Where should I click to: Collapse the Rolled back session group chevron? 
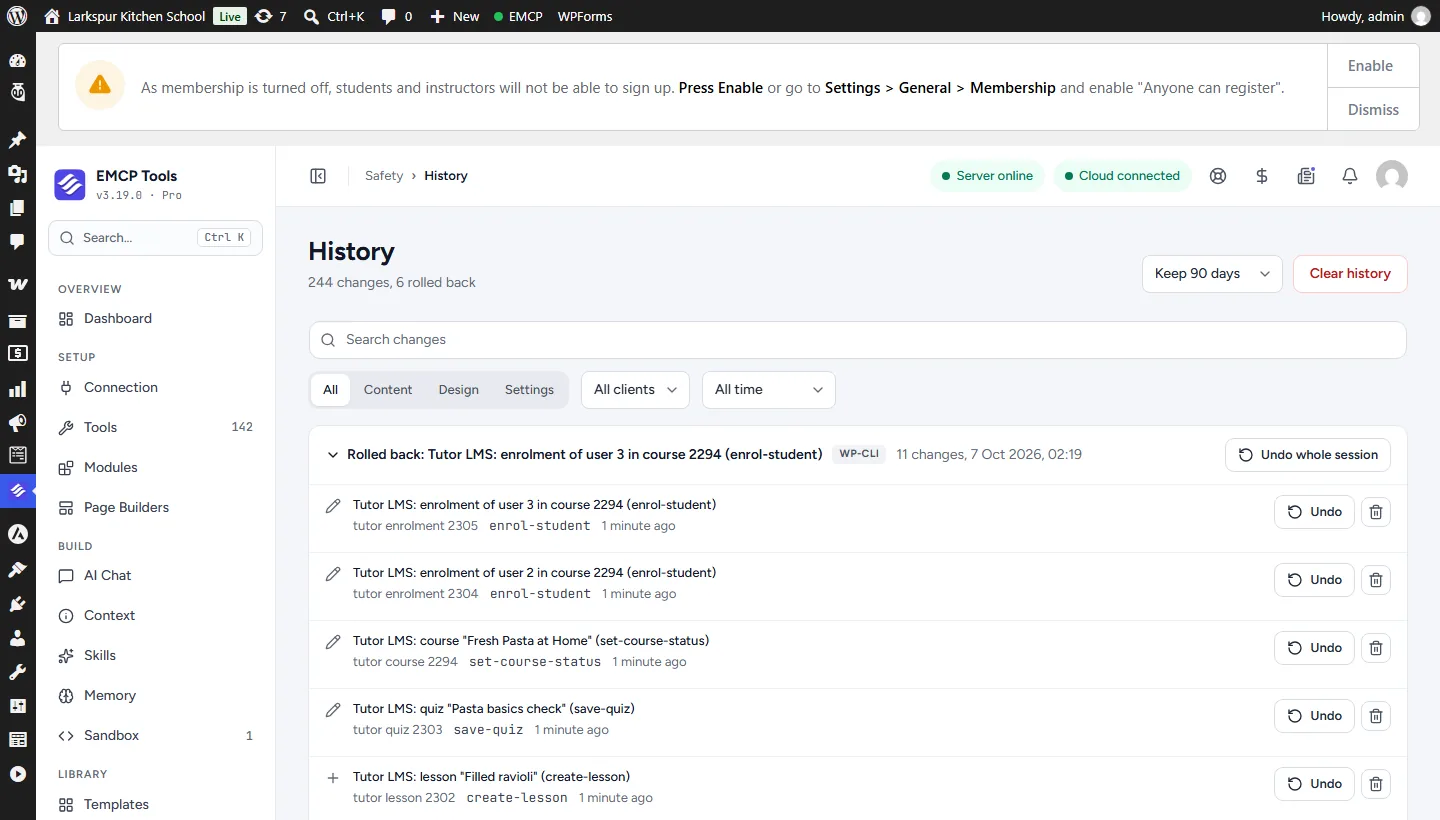coord(334,455)
